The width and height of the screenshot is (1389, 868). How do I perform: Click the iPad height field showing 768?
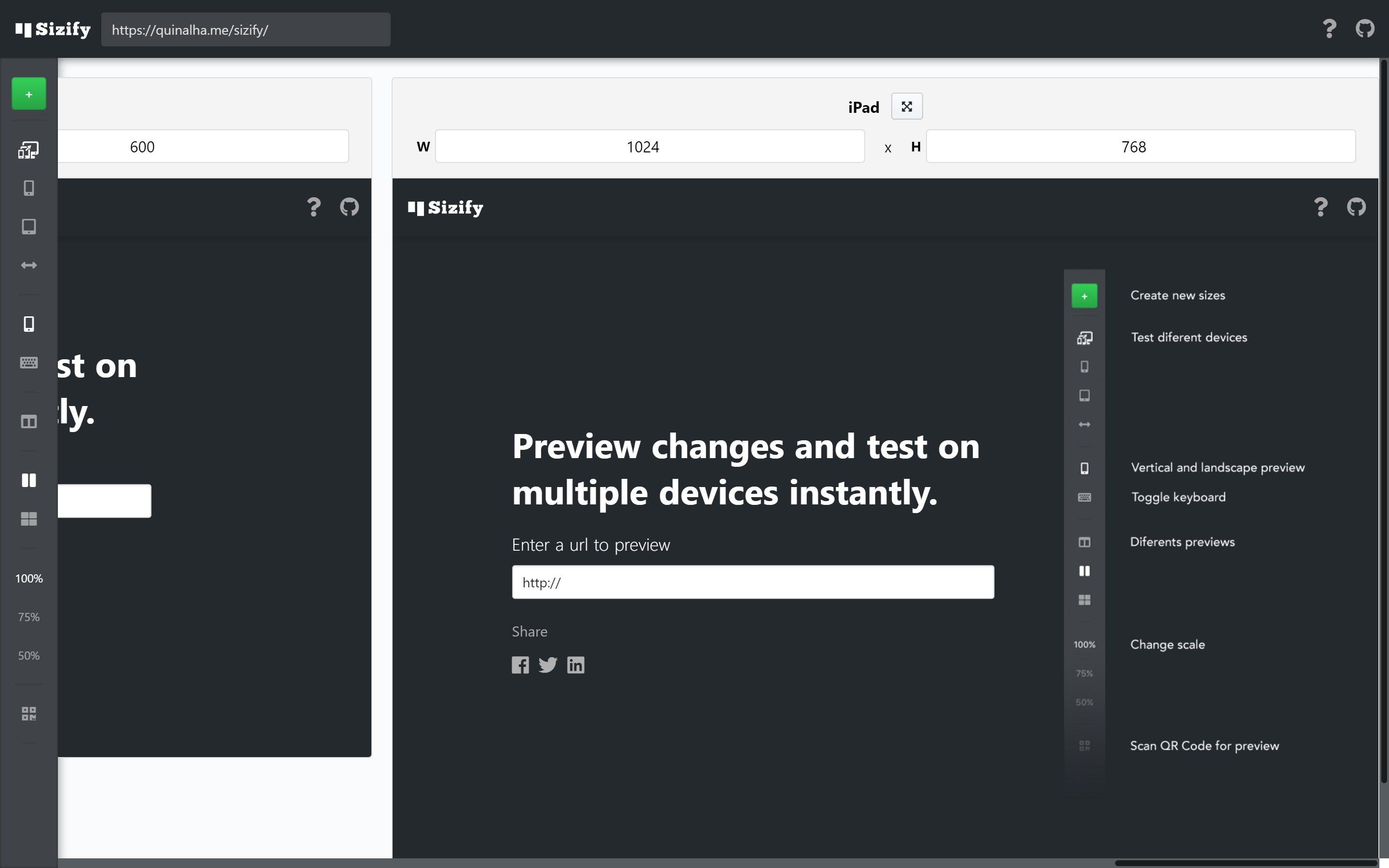1140,147
